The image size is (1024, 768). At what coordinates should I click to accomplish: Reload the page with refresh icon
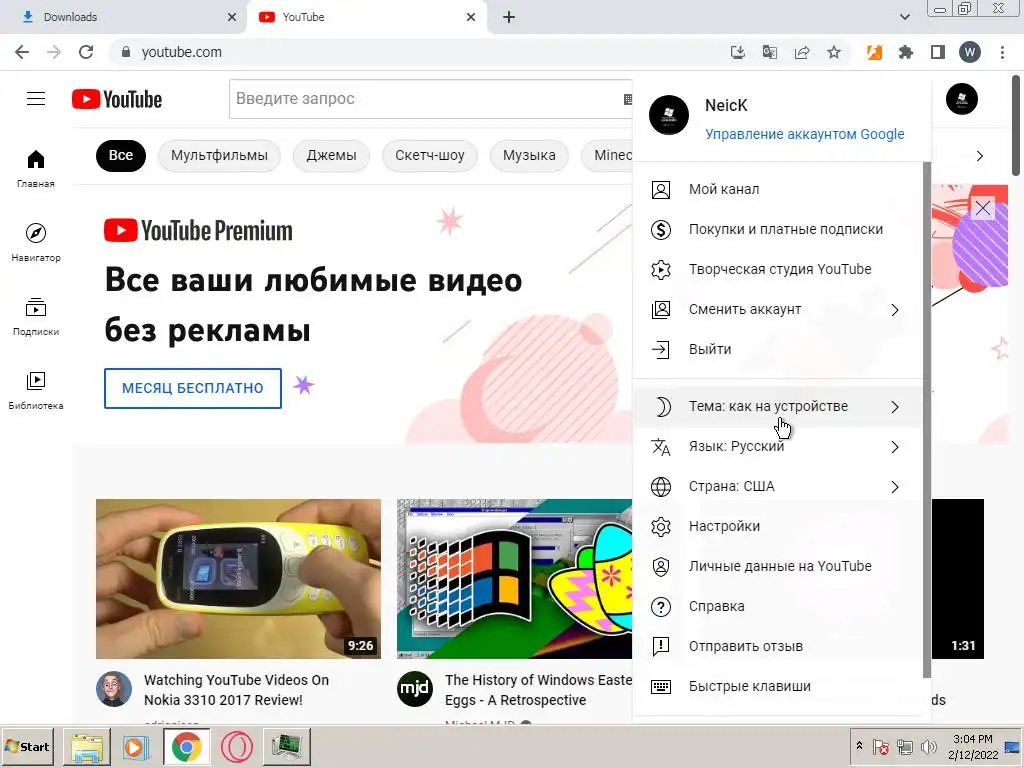(86, 52)
